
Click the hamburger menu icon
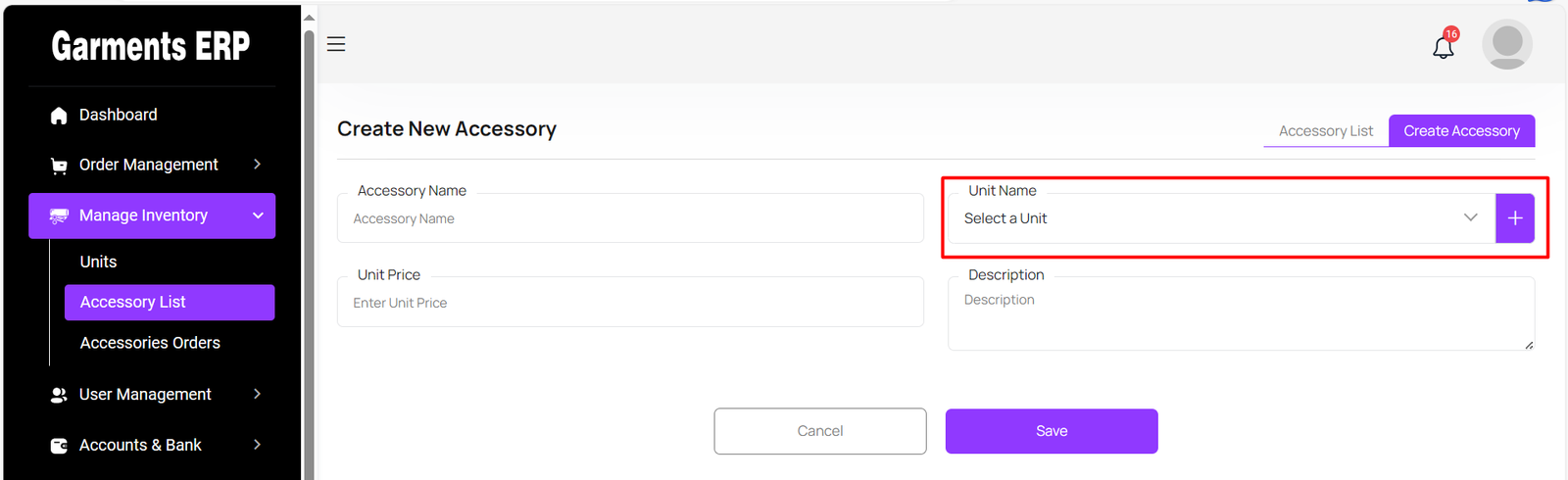(x=336, y=44)
